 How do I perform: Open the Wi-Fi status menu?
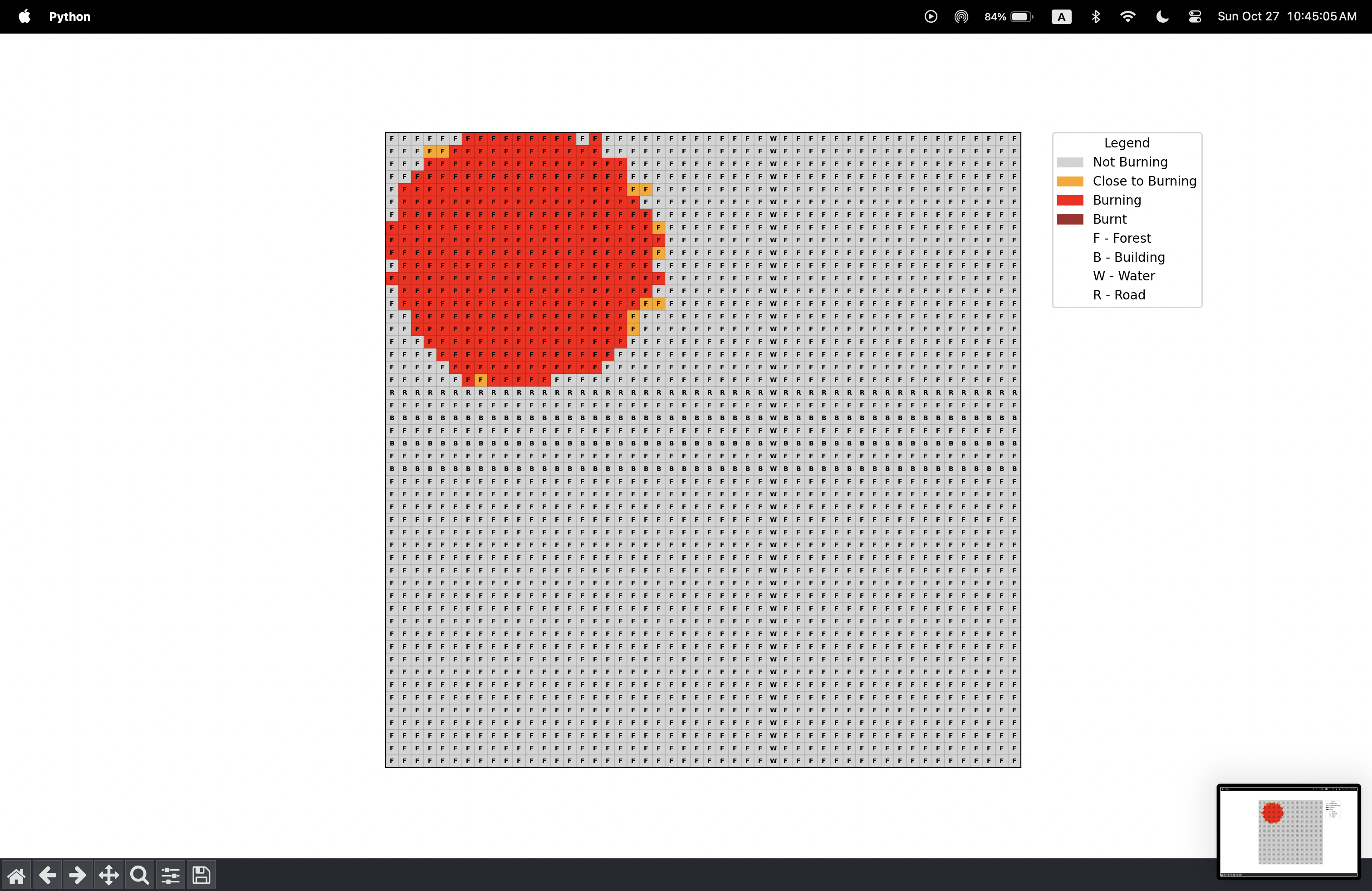[1127, 16]
